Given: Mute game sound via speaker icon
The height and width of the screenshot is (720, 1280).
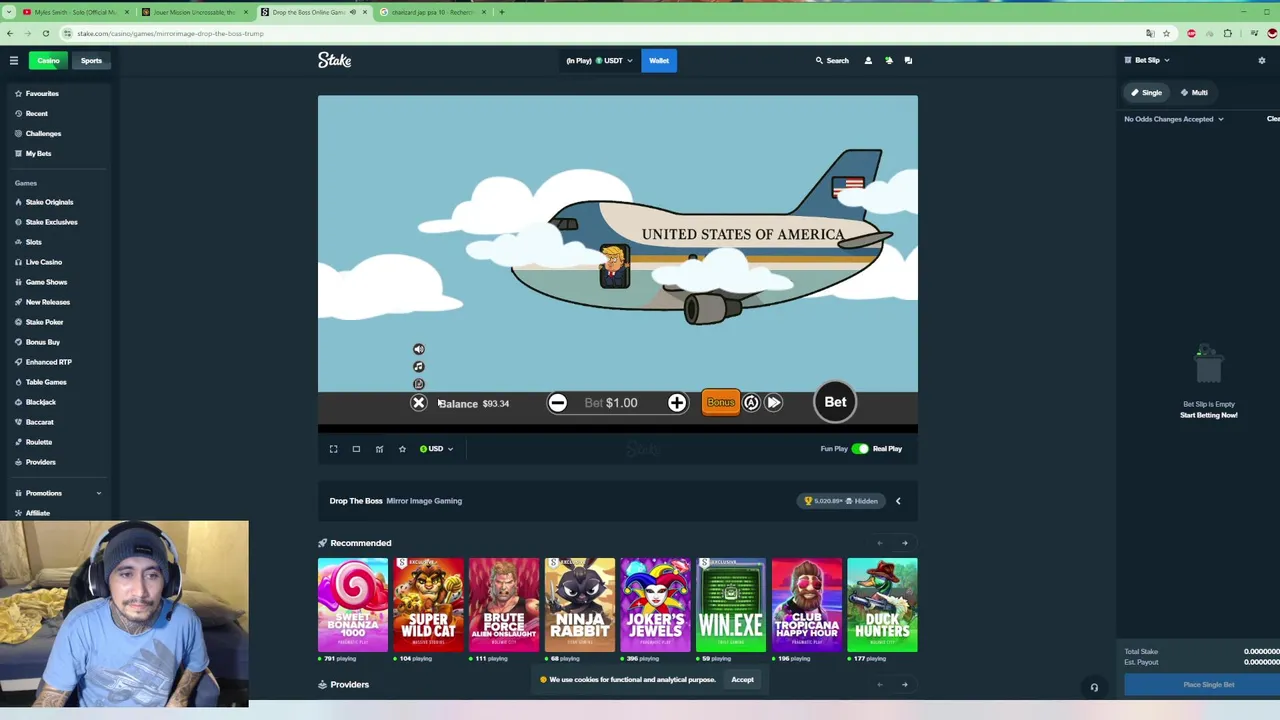Looking at the screenshot, I should point(419,349).
